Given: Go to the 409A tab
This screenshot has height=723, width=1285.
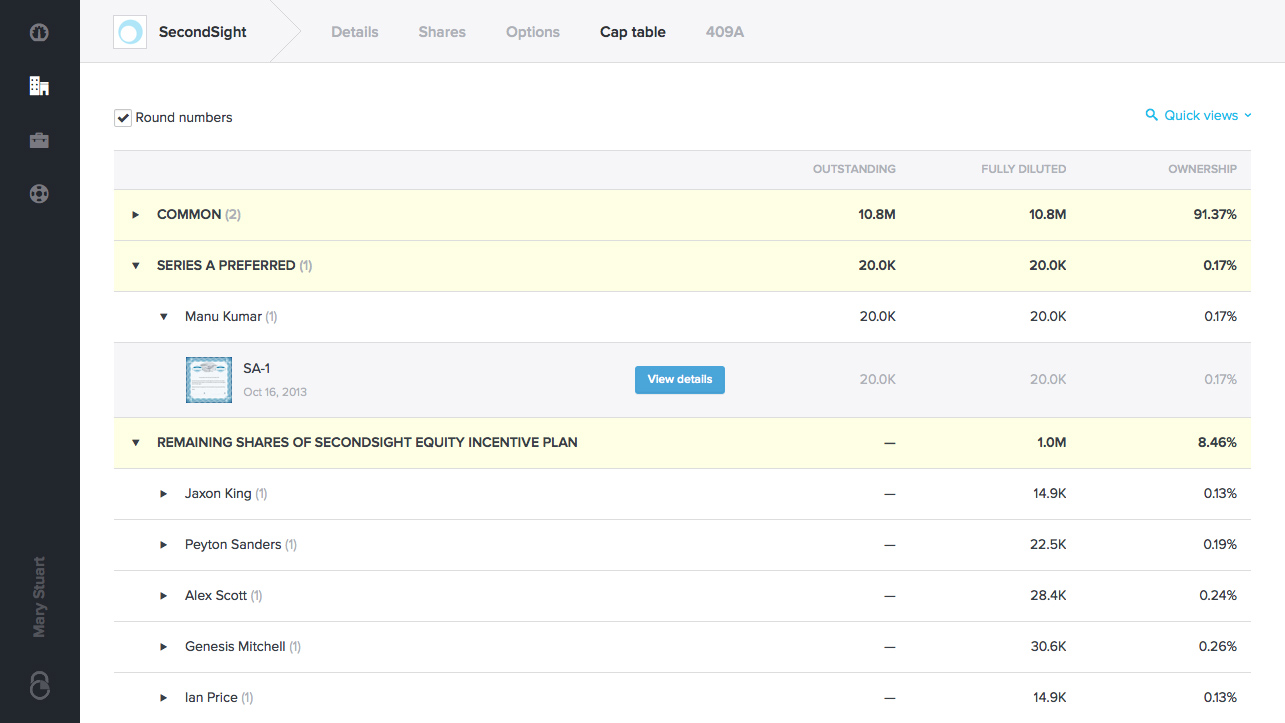Looking at the screenshot, I should (x=725, y=32).
